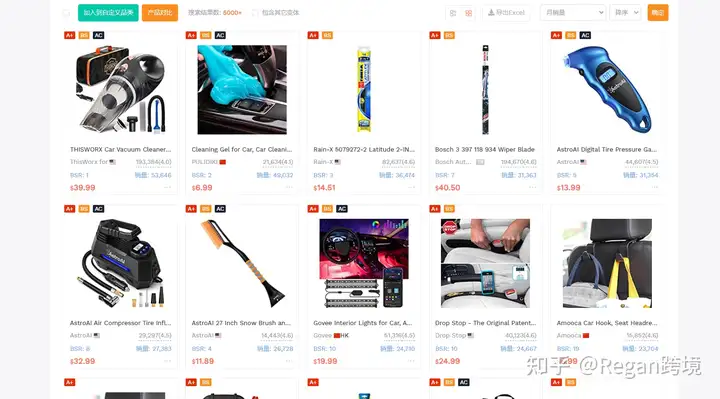Open the 月销量 sort field dropdown
This screenshot has height=399, width=720.
tap(573, 13)
